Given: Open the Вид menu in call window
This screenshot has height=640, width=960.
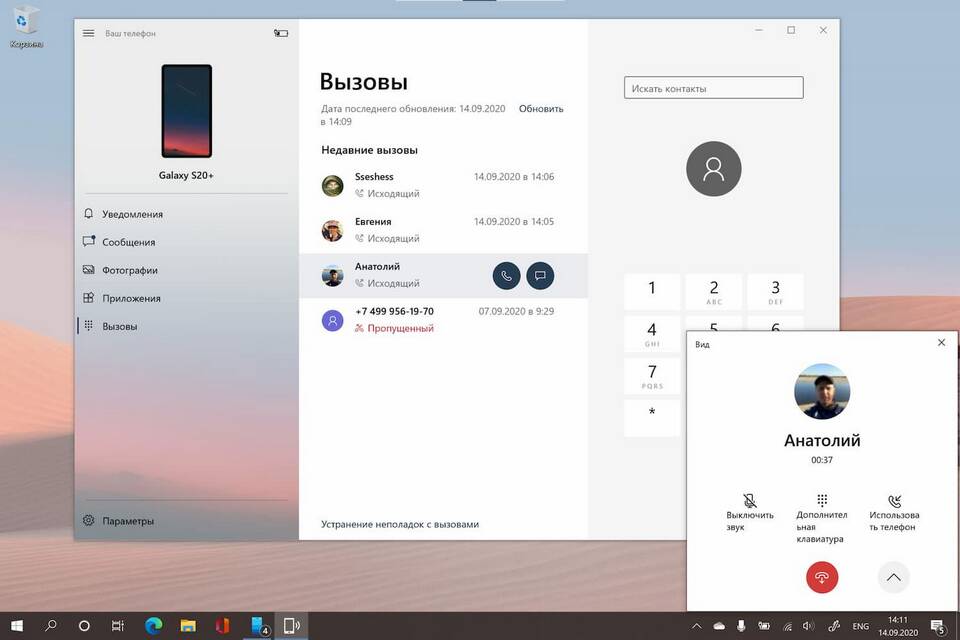Looking at the screenshot, I should [702, 345].
